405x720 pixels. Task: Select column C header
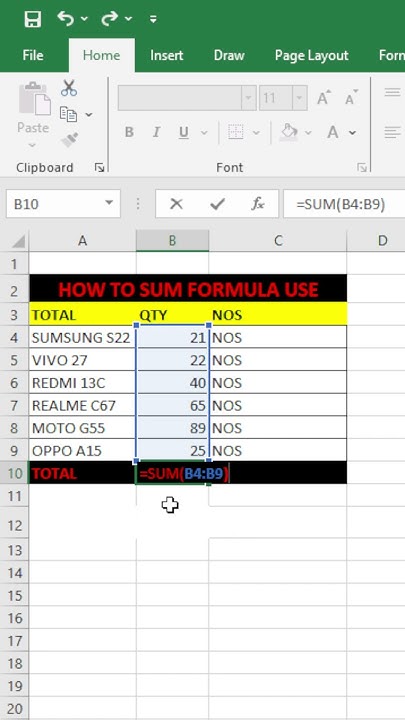pyautogui.click(x=278, y=240)
